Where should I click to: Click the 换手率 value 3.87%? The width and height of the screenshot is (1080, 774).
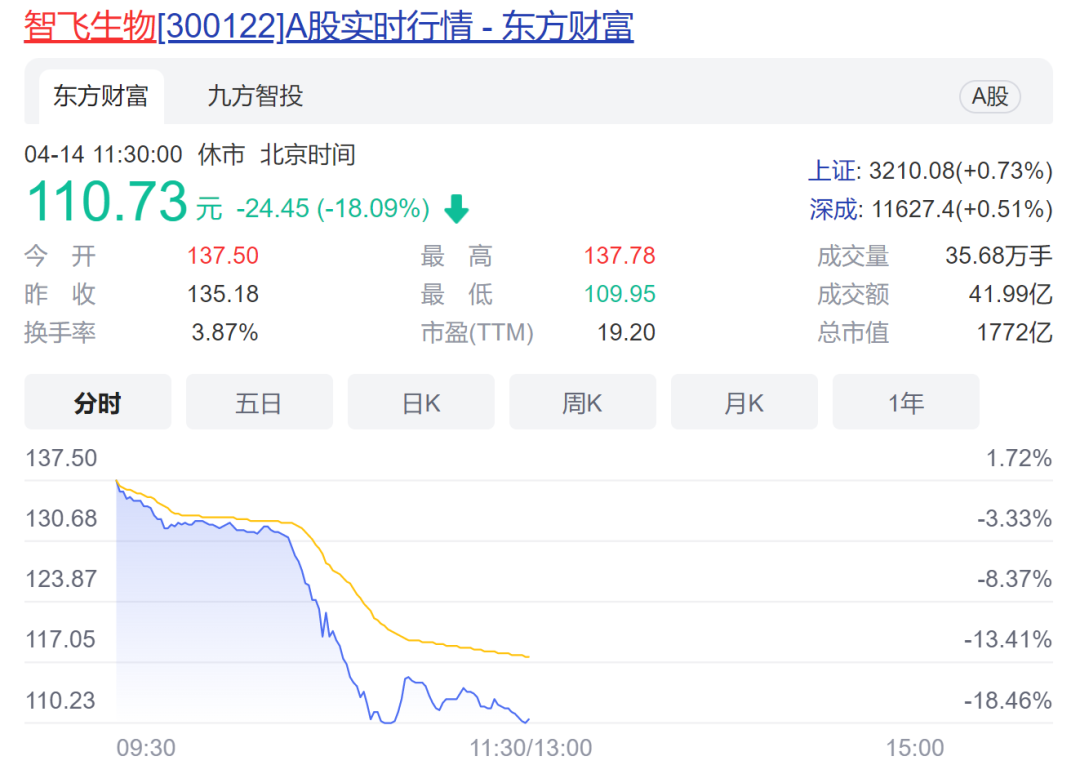pyautogui.click(x=225, y=333)
